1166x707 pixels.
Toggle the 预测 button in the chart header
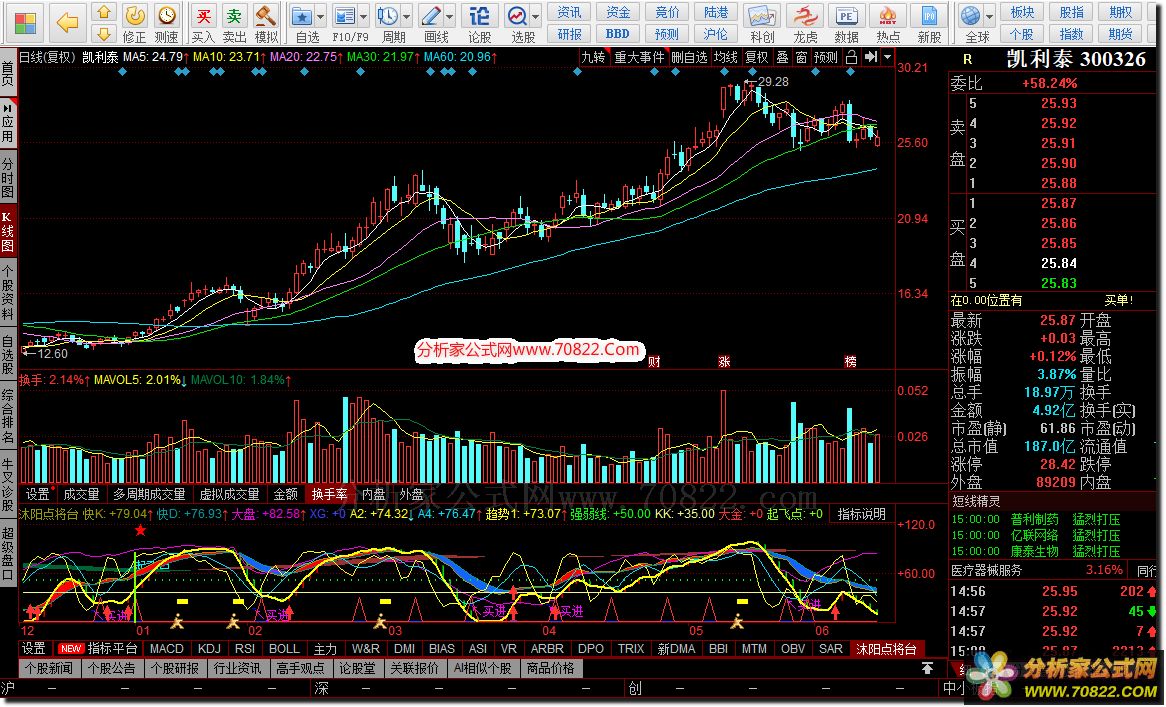point(826,57)
